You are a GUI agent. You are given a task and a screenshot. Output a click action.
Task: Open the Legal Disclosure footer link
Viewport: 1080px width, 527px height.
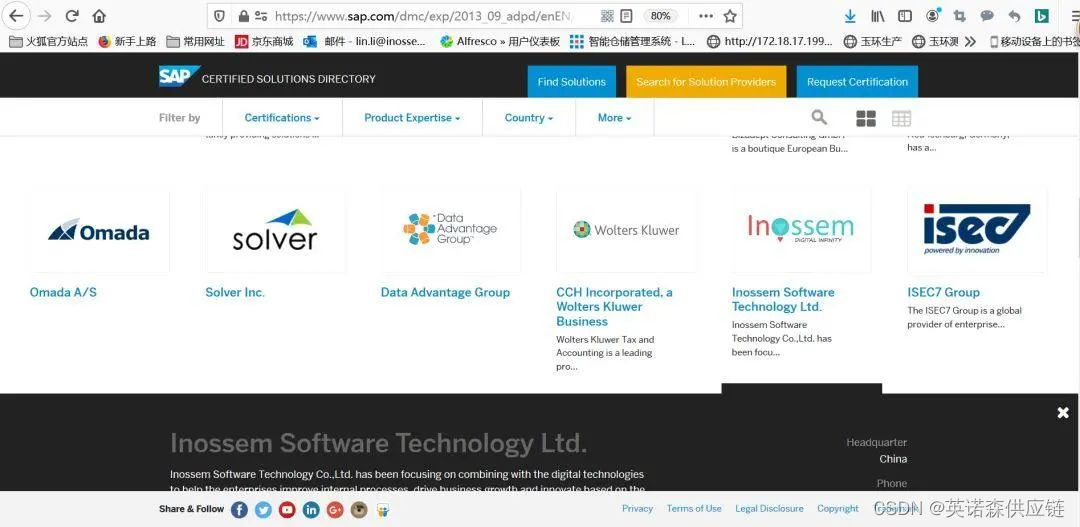[x=769, y=508]
